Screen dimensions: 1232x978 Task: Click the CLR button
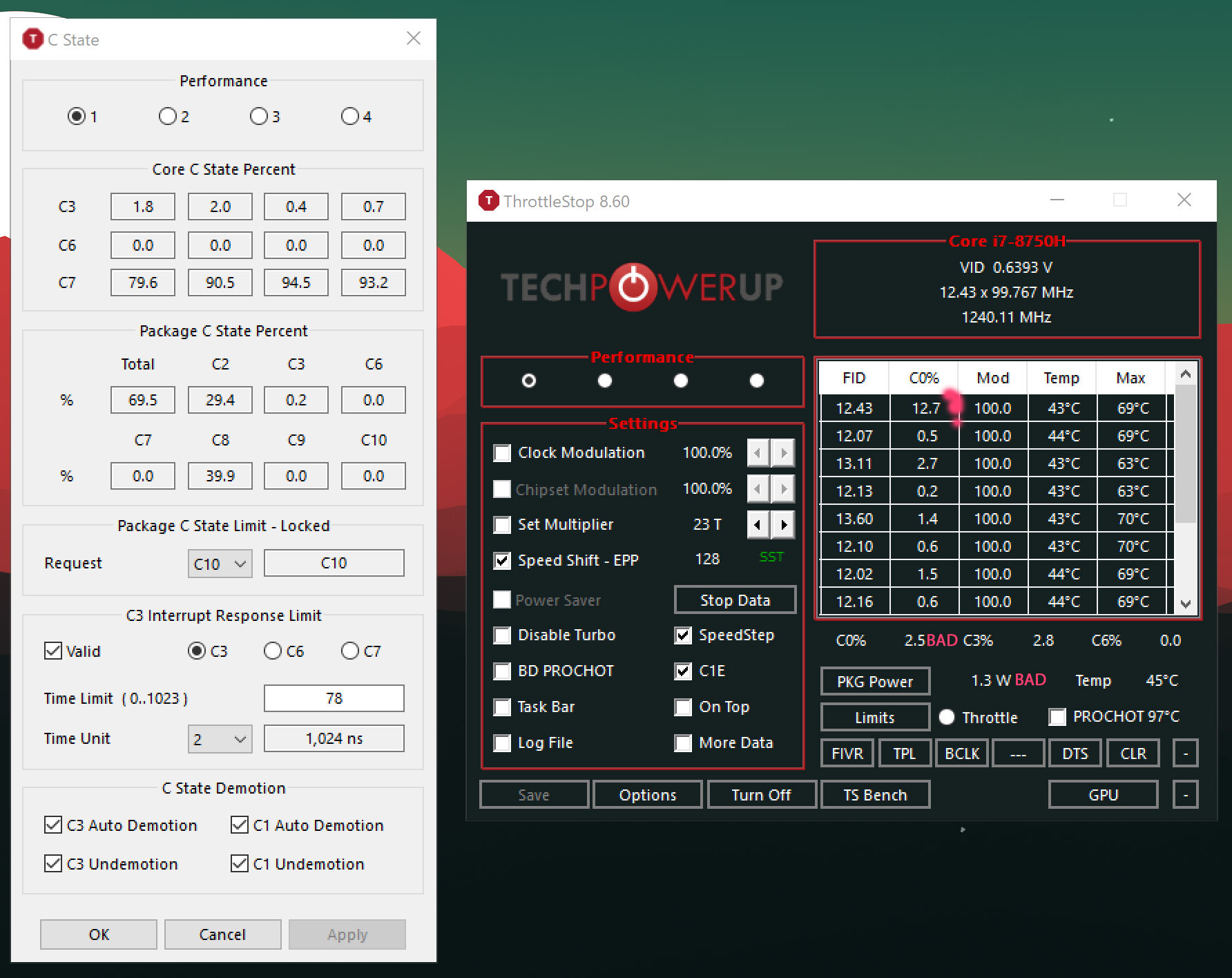pyautogui.click(x=1133, y=753)
